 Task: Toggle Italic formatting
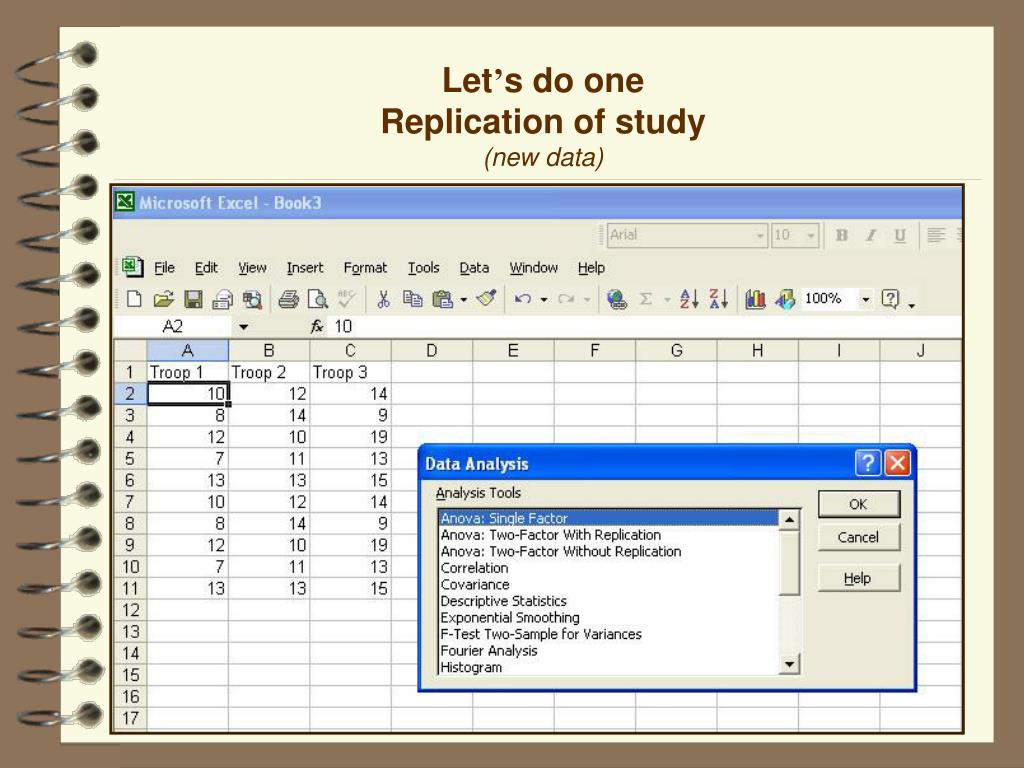click(871, 235)
